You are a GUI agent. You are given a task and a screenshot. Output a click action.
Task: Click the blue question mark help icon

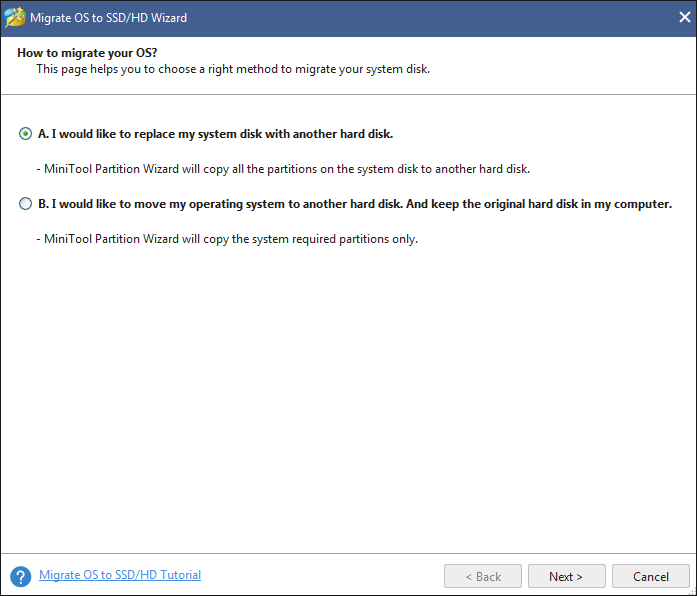20,576
